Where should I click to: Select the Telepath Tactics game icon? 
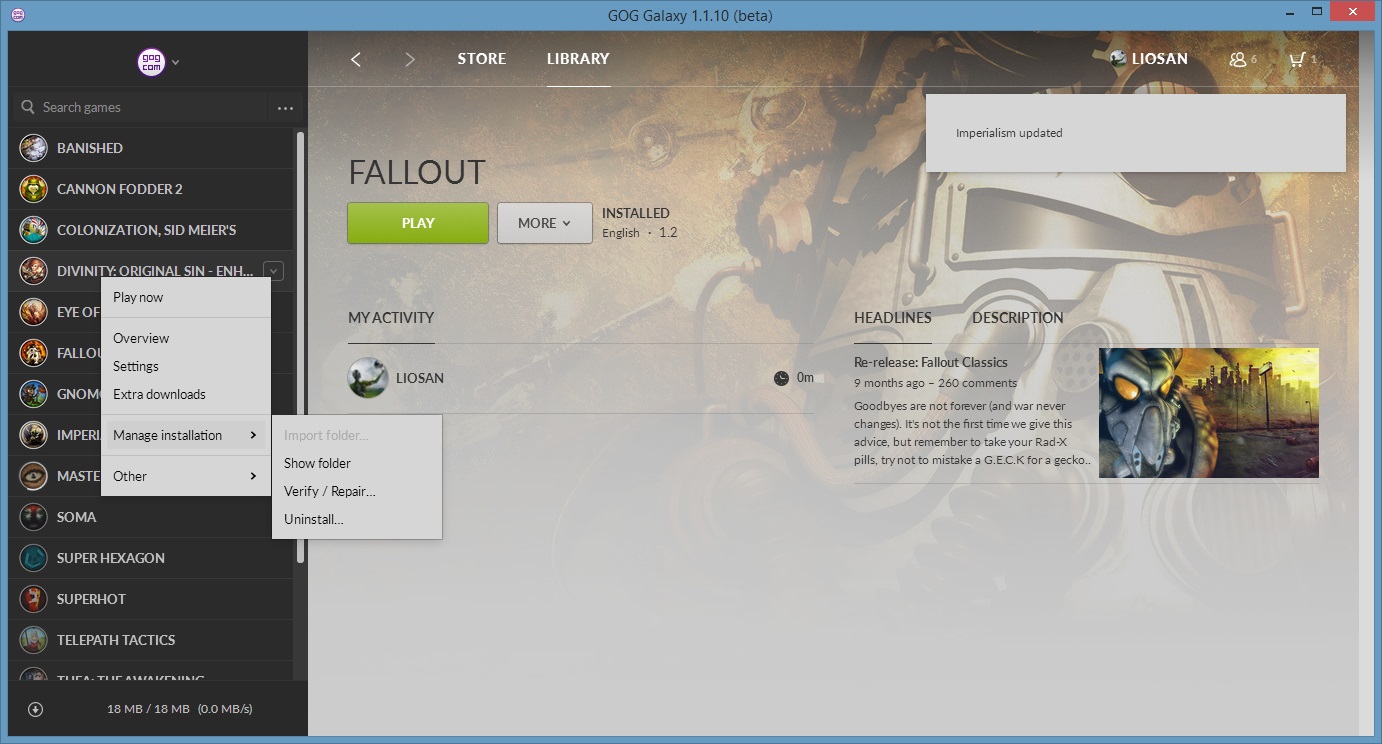pyautogui.click(x=33, y=640)
